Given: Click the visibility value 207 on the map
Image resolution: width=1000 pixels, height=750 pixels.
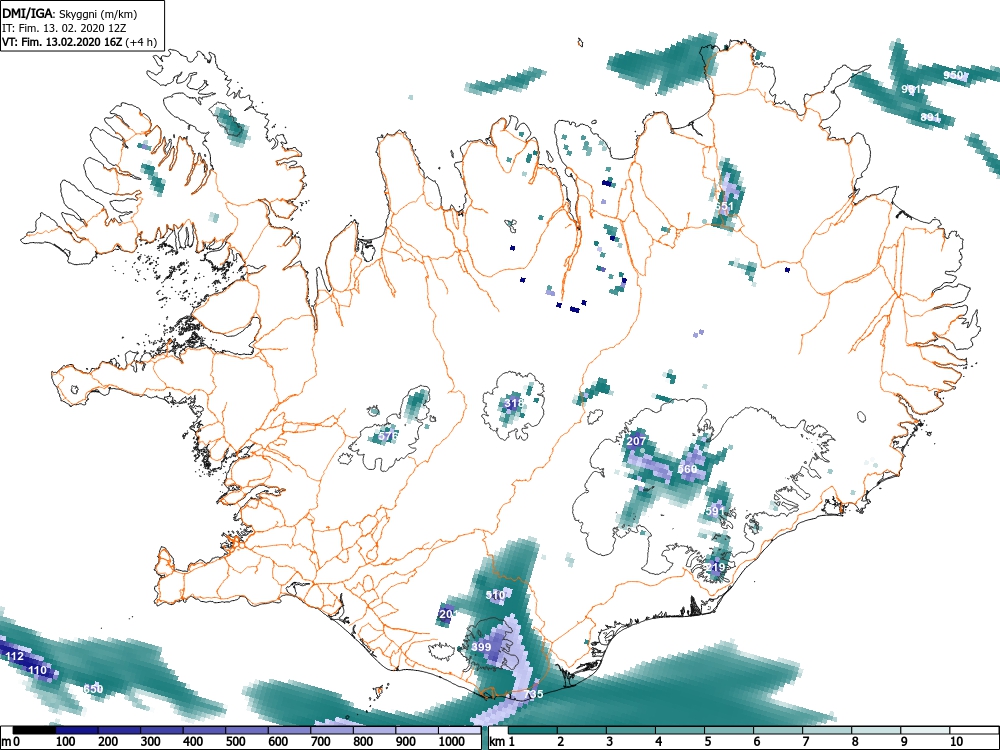Looking at the screenshot, I should [636, 441].
